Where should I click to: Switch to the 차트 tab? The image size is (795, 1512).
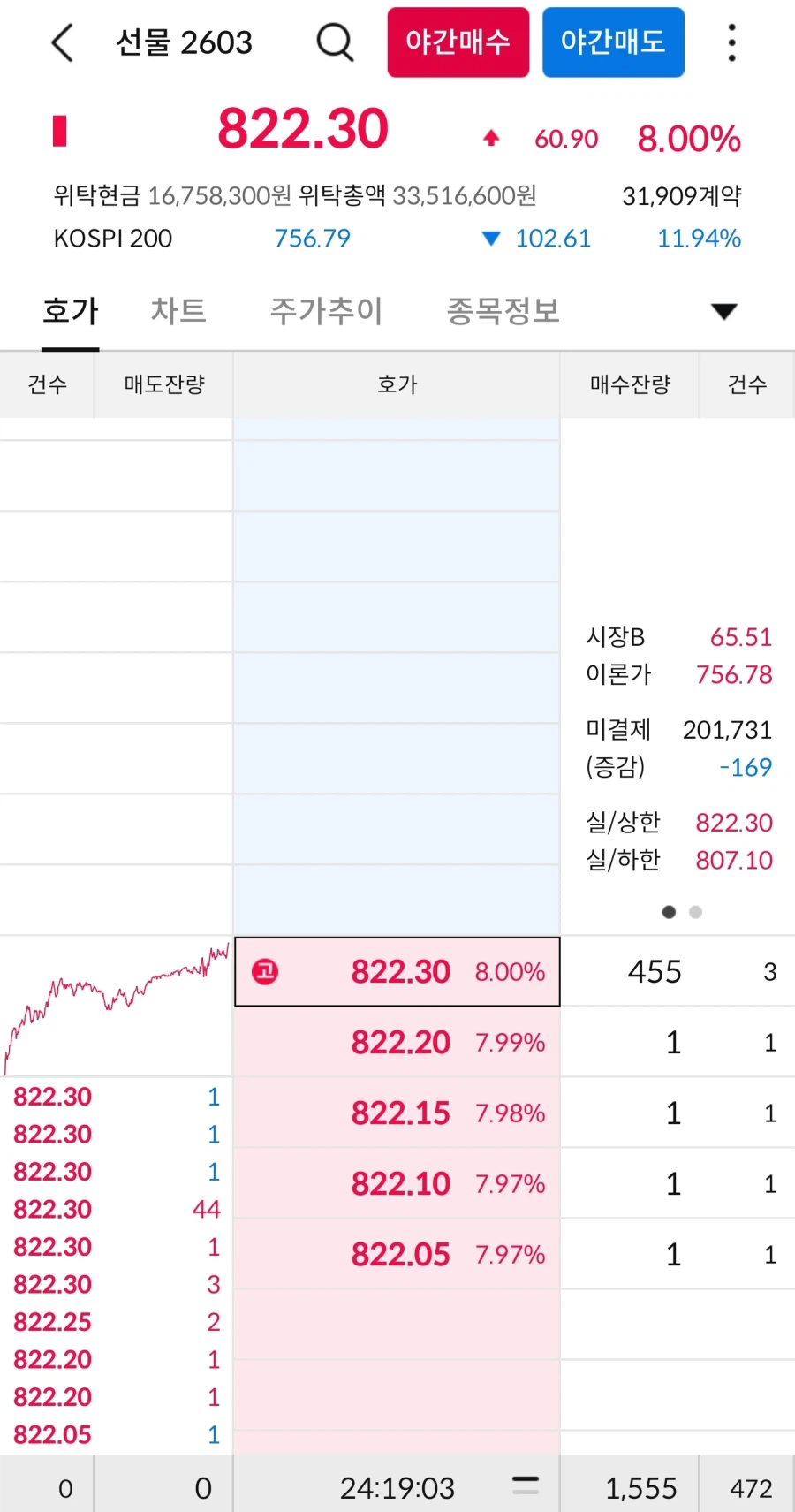[x=178, y=311]
